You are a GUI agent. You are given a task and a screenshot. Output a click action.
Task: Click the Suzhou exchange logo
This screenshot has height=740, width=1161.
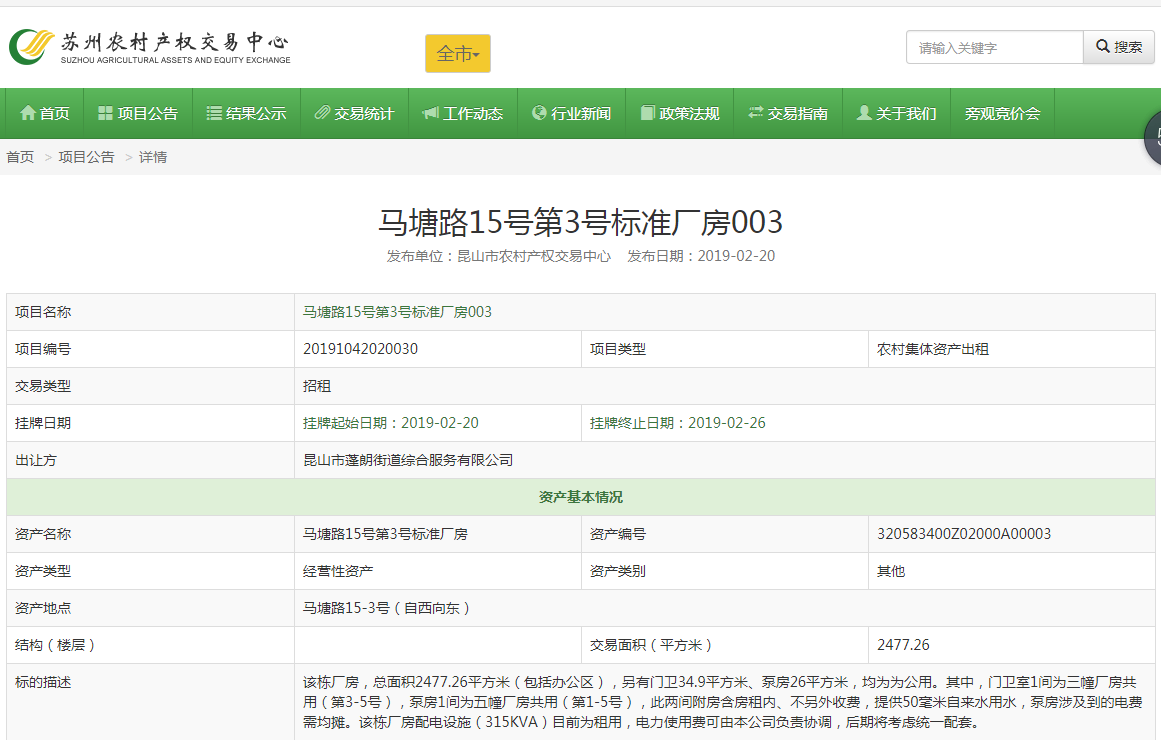coord(150,47)
